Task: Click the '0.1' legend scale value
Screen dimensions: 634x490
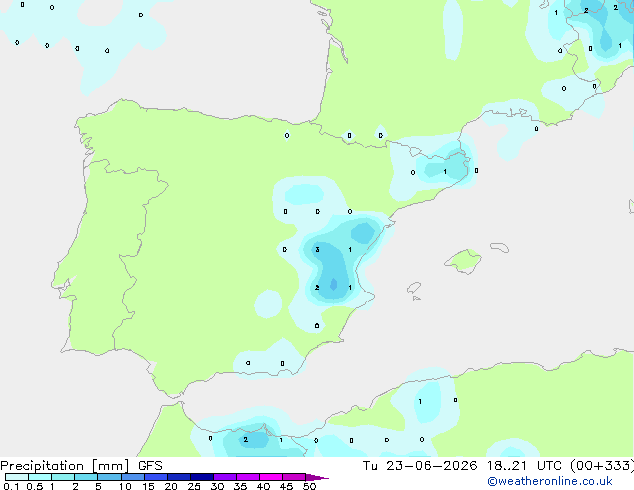Action: click(11, 486)
